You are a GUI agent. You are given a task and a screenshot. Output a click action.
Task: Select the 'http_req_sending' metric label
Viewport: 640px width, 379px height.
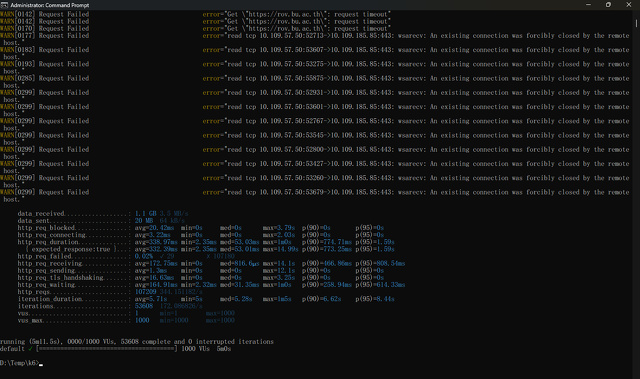click(46, 270)
